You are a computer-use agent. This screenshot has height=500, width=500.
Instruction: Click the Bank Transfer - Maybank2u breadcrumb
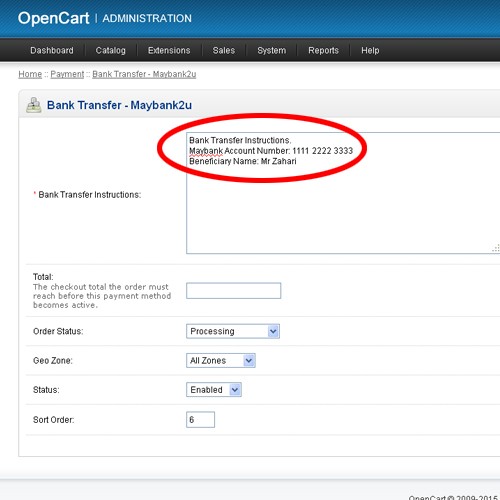pyautogui.click(x=144, y=74)
